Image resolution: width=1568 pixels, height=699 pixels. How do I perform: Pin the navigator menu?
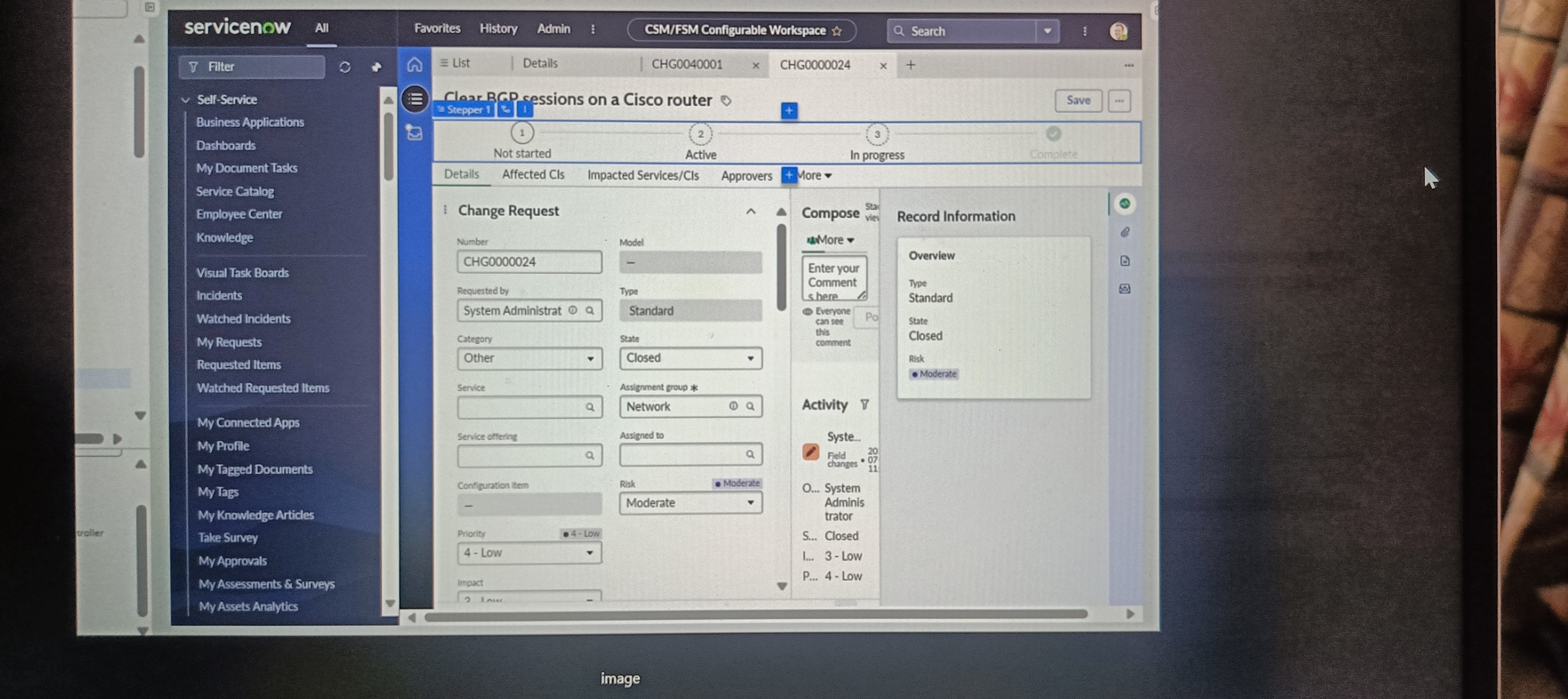click(376, 67)
